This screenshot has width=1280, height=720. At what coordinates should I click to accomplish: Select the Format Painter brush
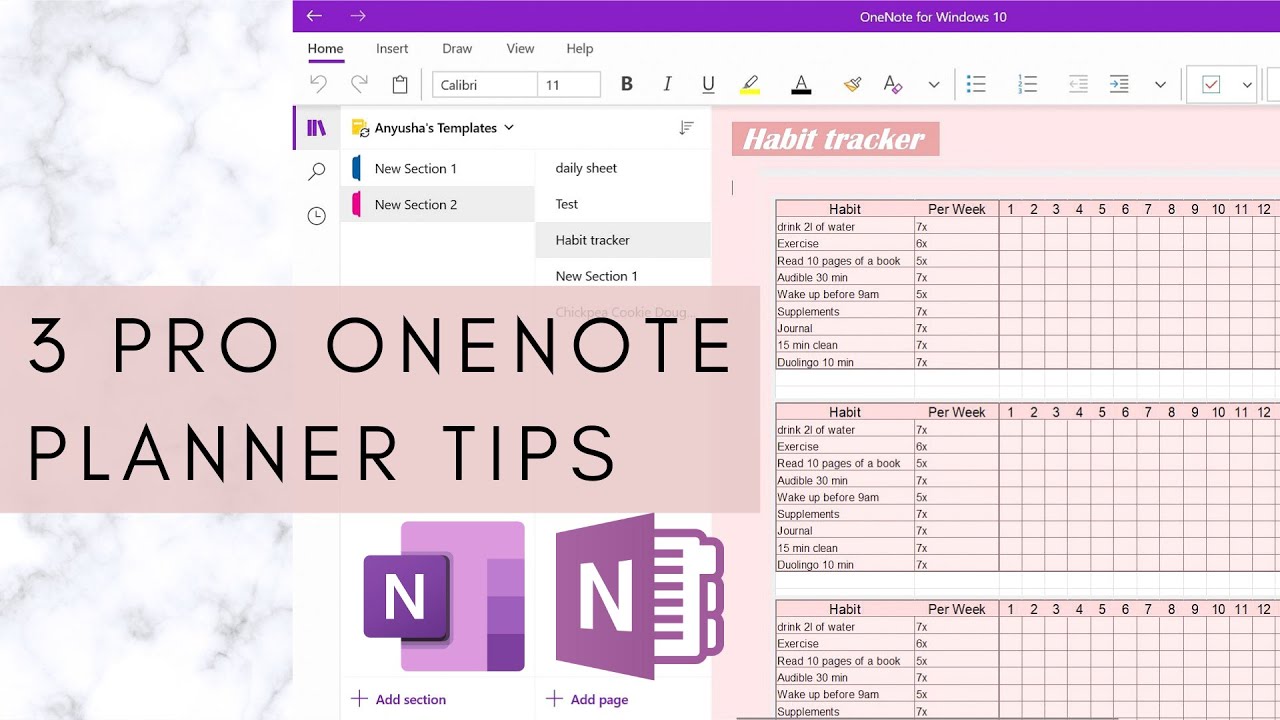pos(852,85)
